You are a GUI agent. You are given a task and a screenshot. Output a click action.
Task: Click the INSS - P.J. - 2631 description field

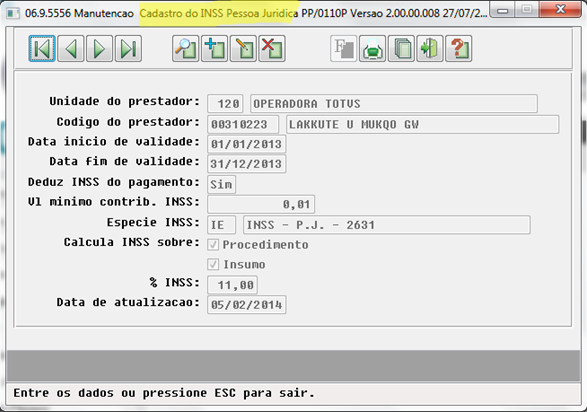point(387,225)
